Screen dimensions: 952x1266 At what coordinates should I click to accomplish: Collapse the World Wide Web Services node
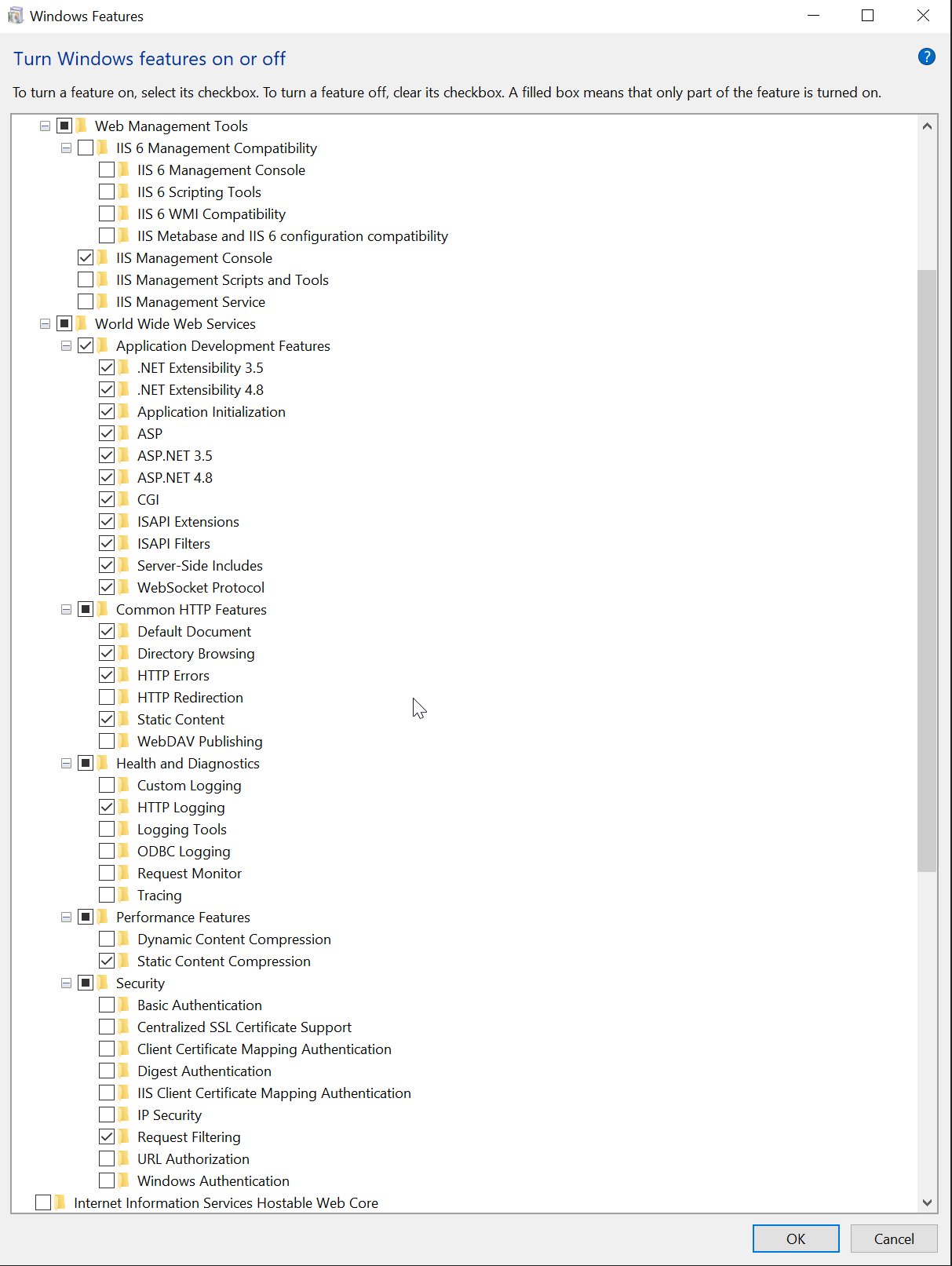click(x=45, y=323)
